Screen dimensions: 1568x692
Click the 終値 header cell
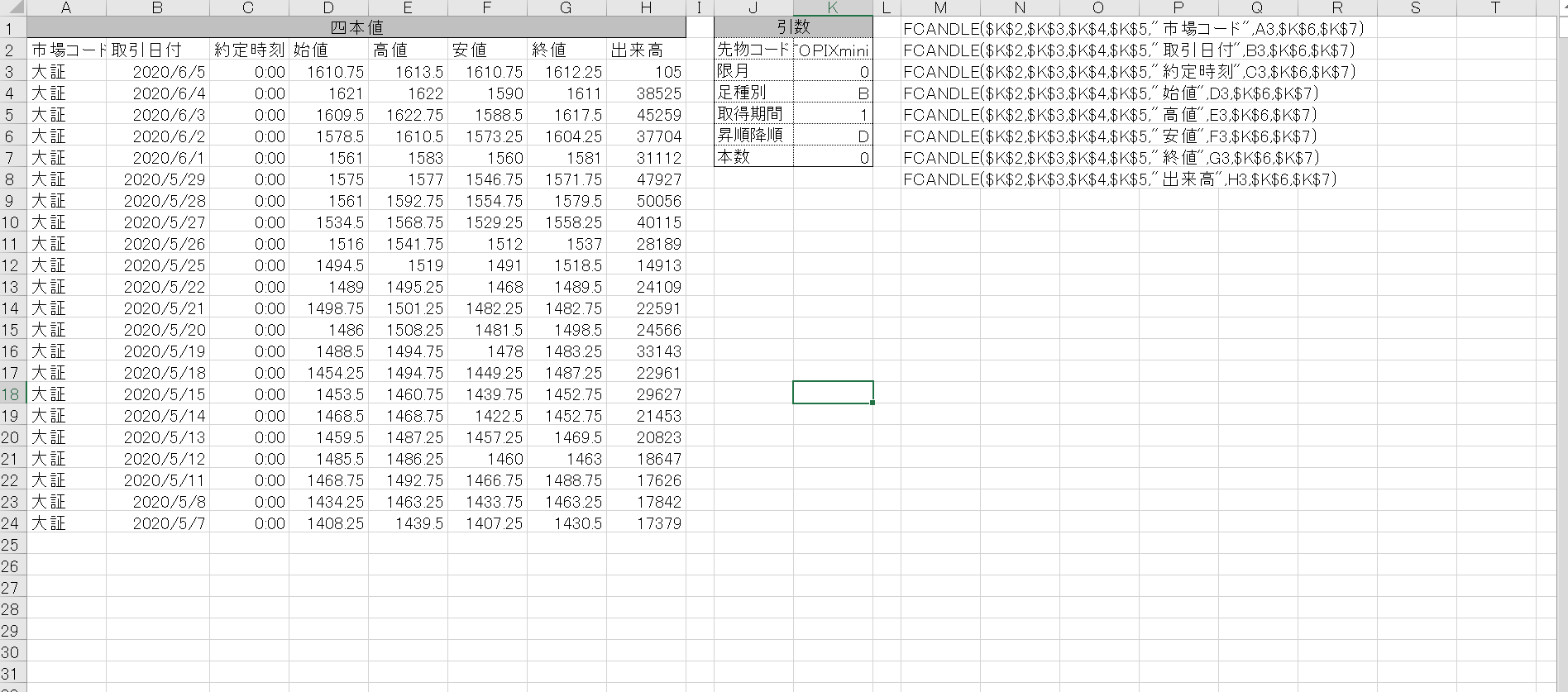pos(566,50)
